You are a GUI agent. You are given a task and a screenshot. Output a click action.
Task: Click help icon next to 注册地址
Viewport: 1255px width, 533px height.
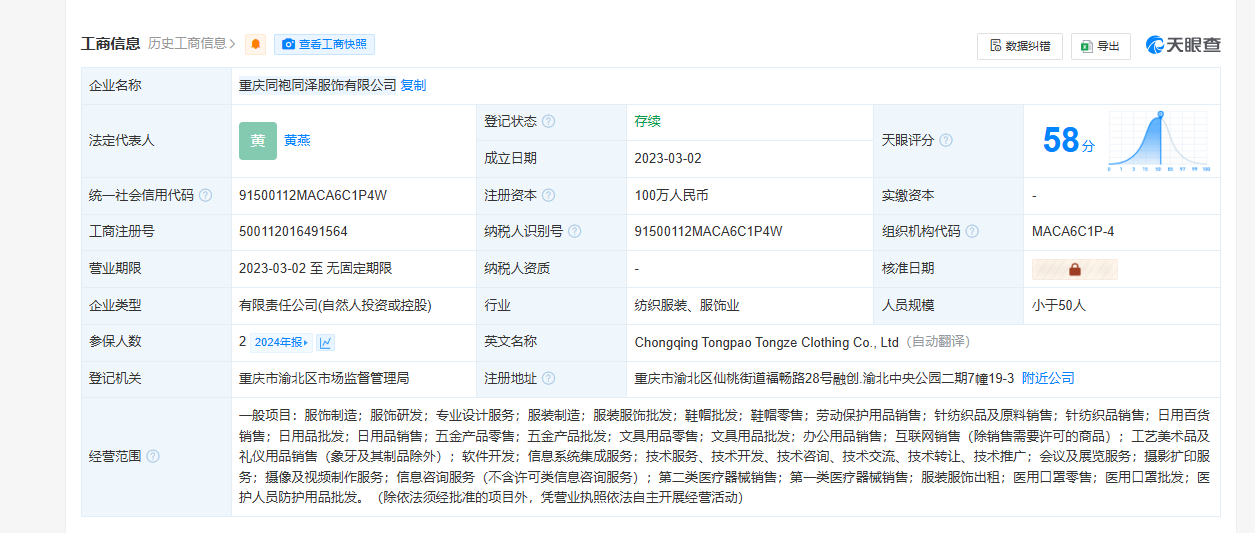pos(548,378)
